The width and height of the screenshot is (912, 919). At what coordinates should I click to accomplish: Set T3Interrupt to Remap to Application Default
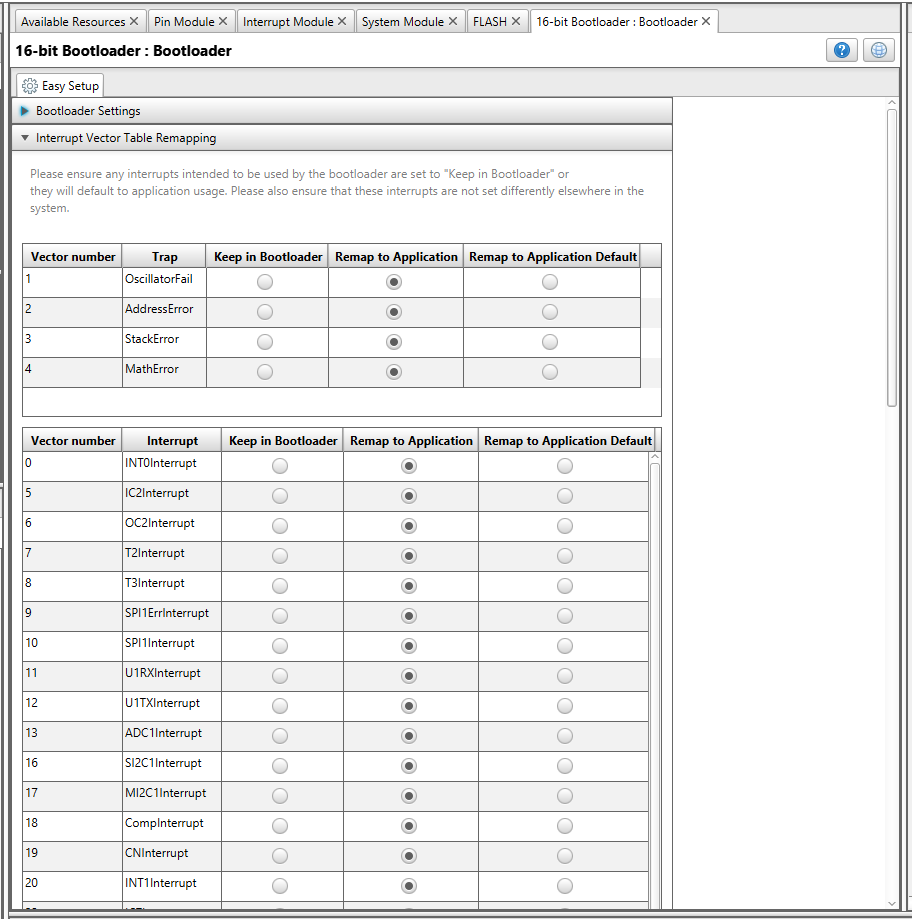(x=565, y=586)
